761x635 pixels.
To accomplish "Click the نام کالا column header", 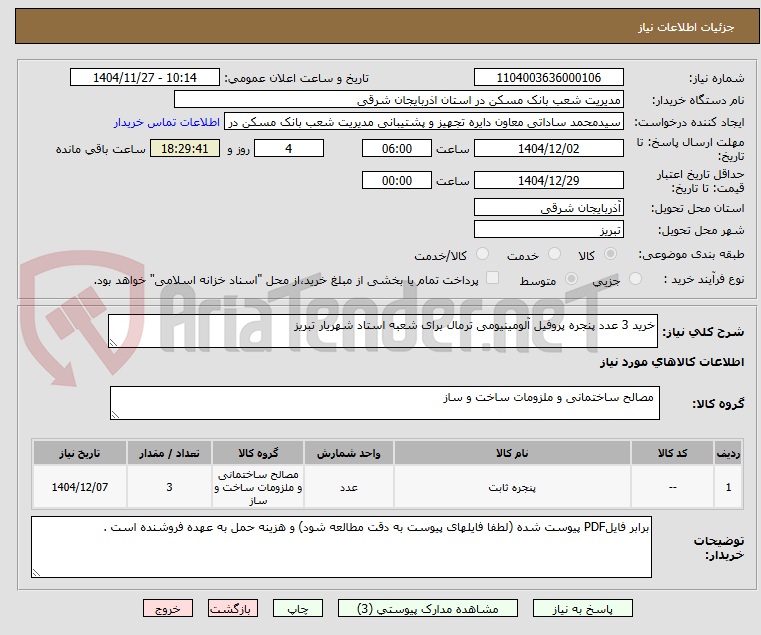I will pyautogui.click(x=512, y=453).
